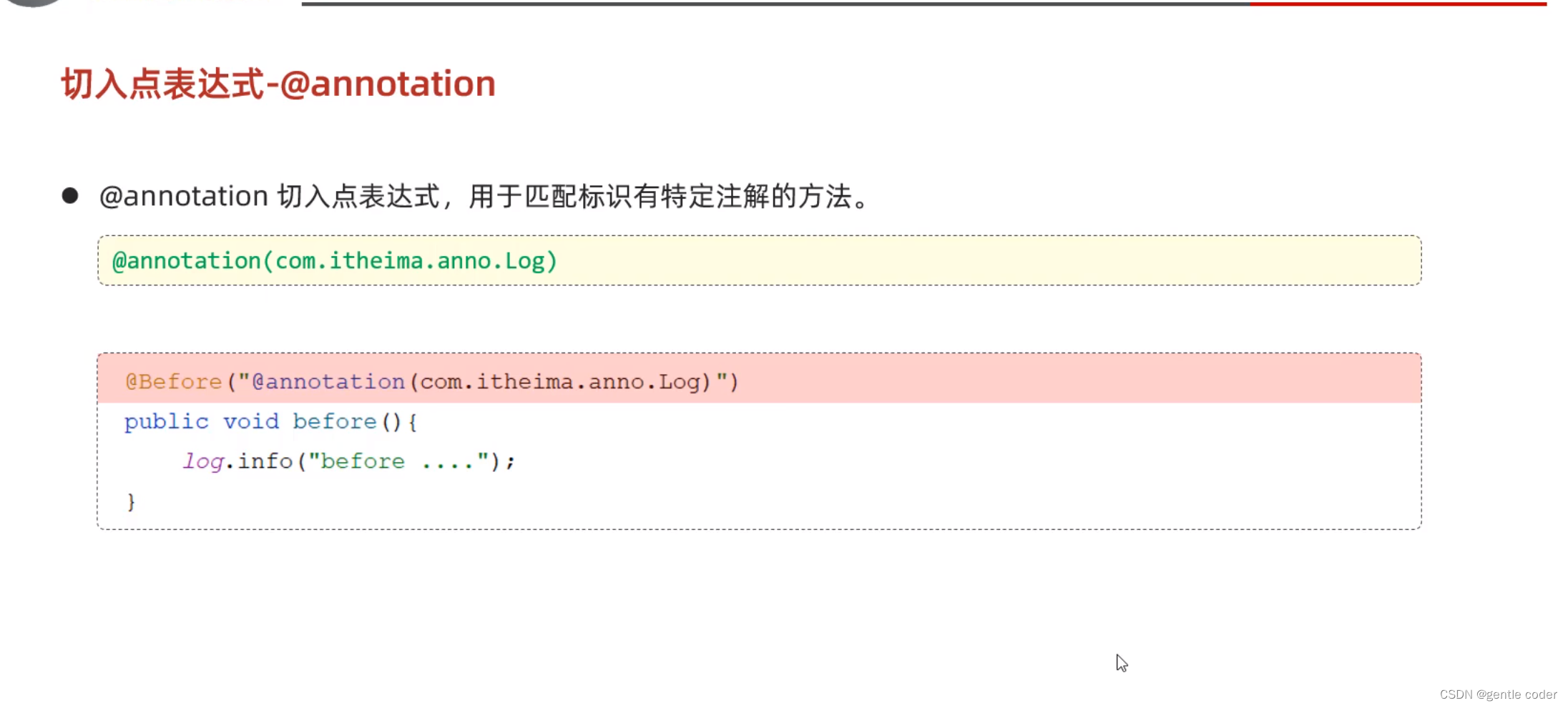1568x708 pixels.
Task: Click the orange @Before annotation text
Action: (174, 382)
